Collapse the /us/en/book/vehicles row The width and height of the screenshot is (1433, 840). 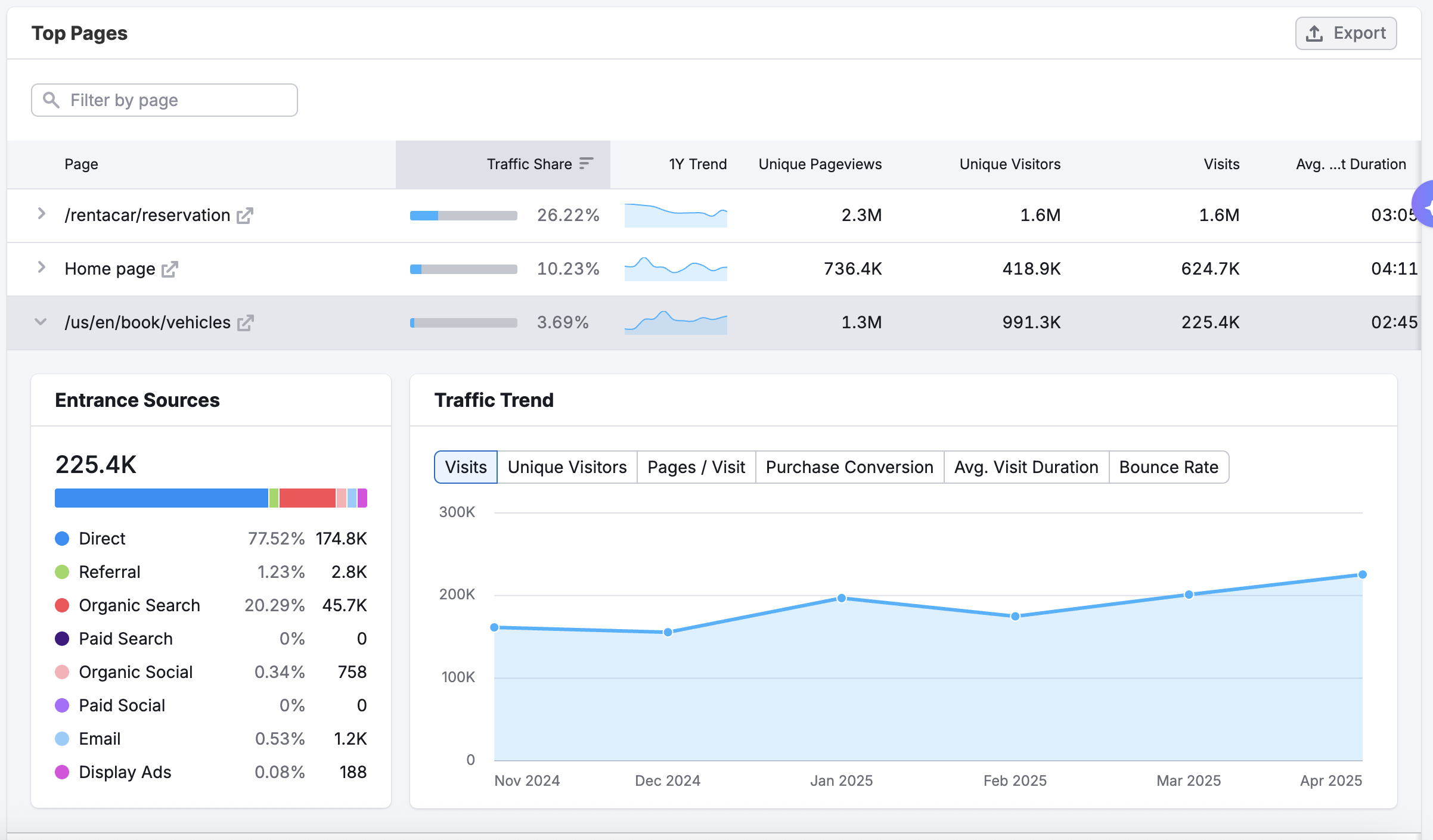click(x=41, y=322)
